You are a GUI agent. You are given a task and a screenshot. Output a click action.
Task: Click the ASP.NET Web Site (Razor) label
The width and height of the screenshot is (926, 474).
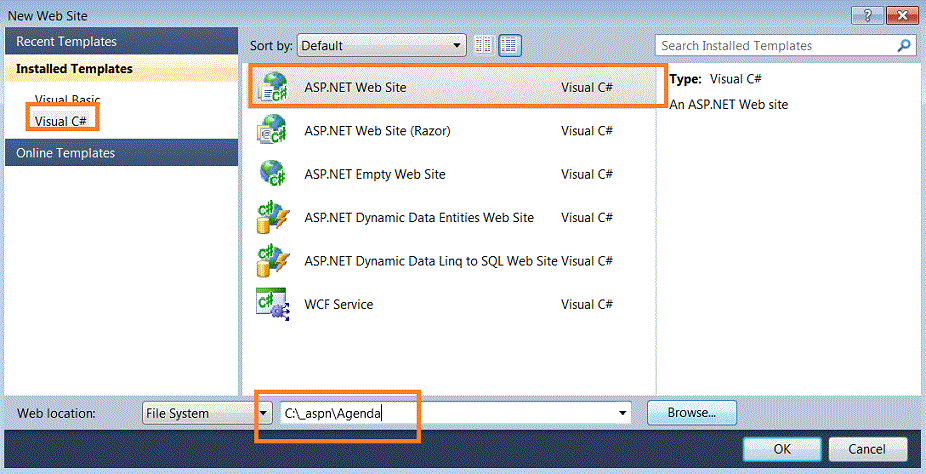click(377, 130)
